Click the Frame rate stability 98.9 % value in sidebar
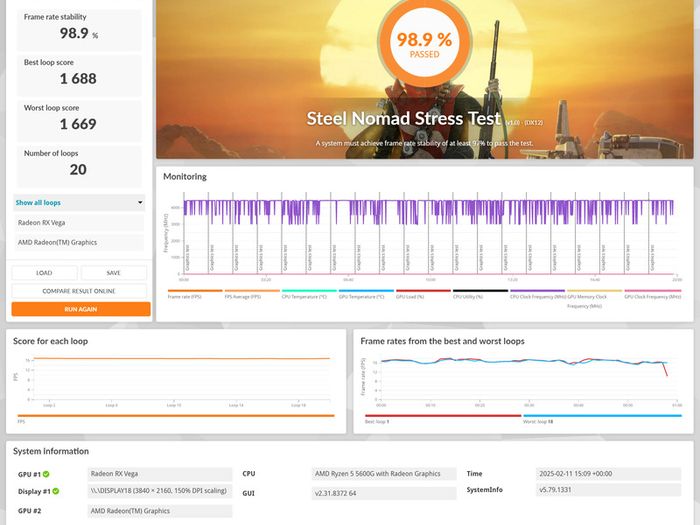This screenshot has height=525, width=700. click(x=79, y=33)
